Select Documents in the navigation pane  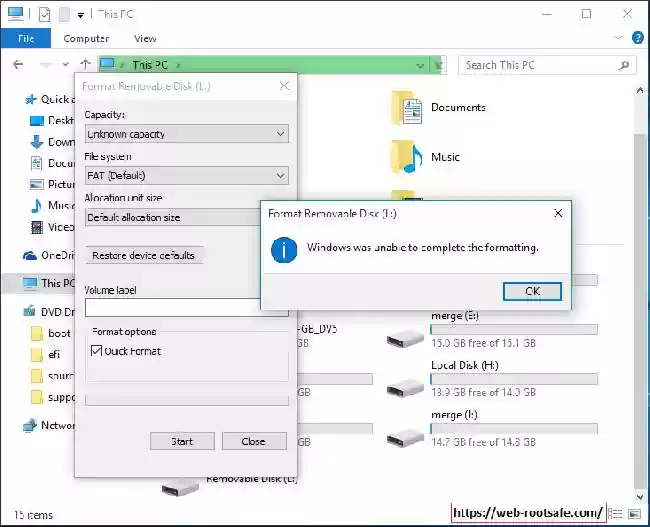(52, 163)
